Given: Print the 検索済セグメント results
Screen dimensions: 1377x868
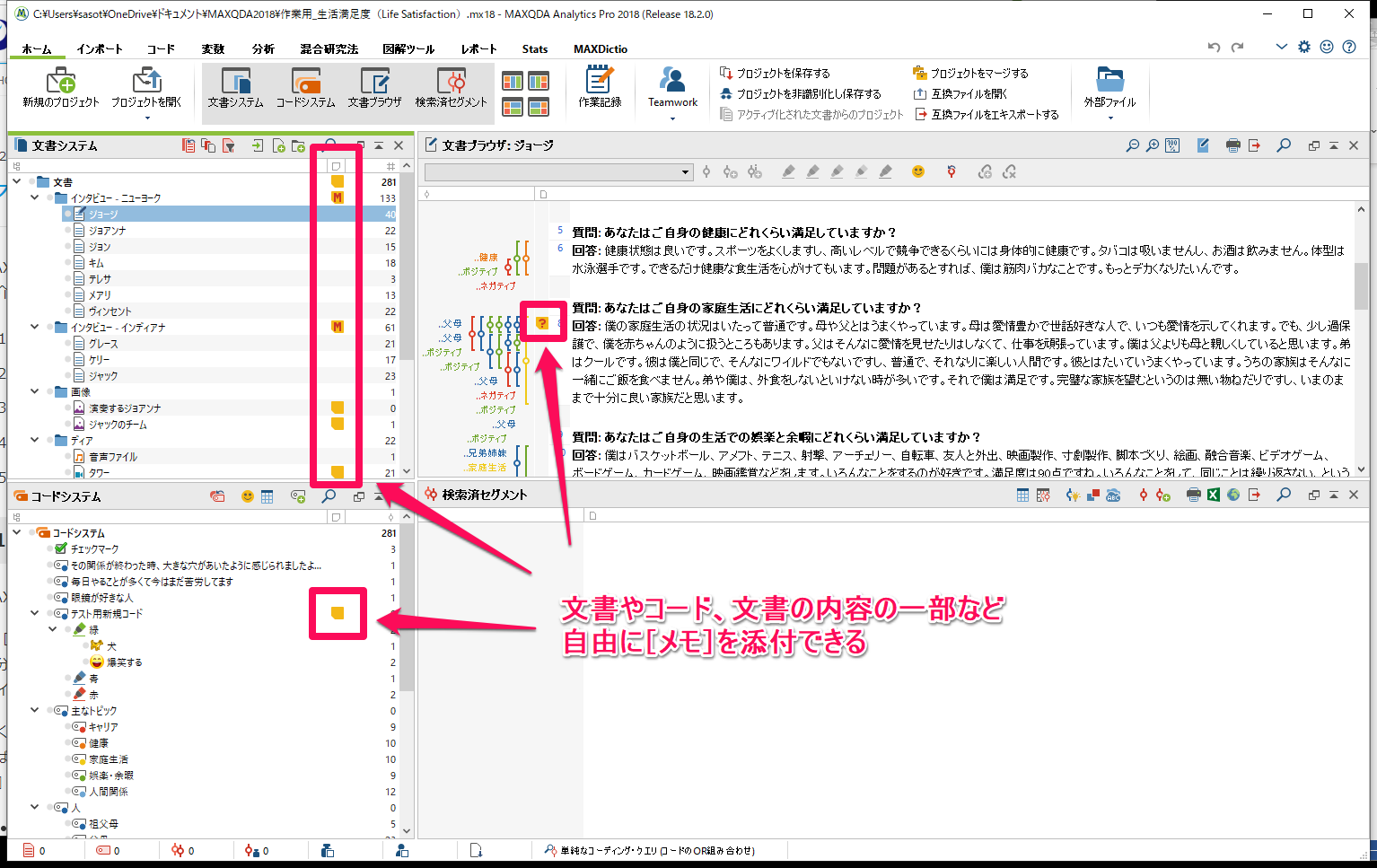Looking at the screenshot, I should 1193,495.
